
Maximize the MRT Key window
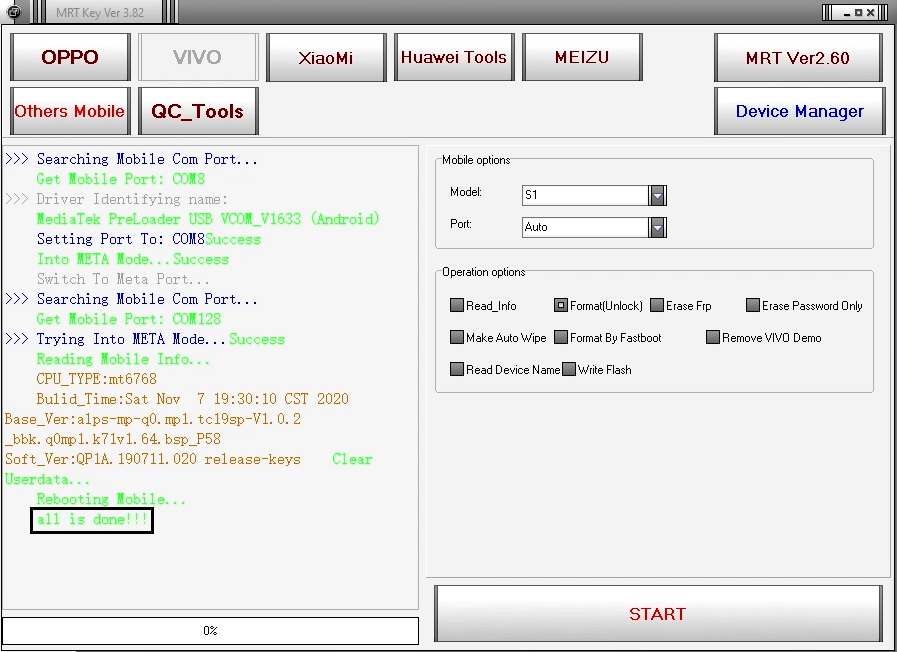pyautogui.click(x=859, y=13)
